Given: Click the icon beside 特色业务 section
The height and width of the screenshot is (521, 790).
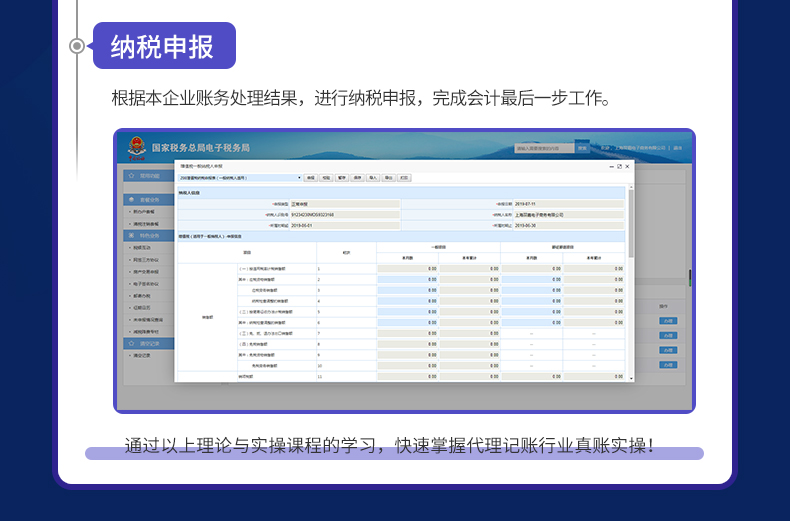Looking at the screenshot, I should pyautogui.click(x=130, y=235).
